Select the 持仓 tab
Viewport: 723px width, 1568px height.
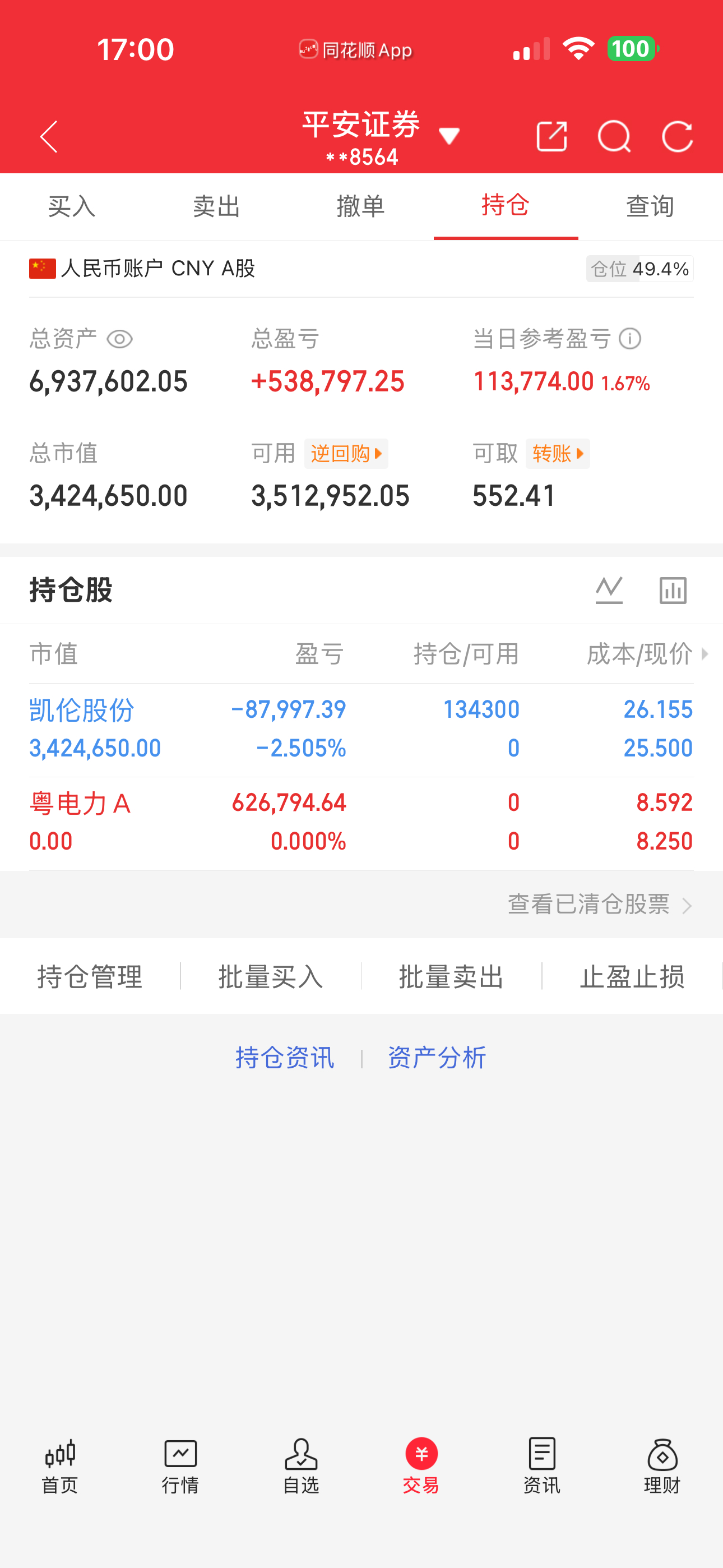click(506, 206)
